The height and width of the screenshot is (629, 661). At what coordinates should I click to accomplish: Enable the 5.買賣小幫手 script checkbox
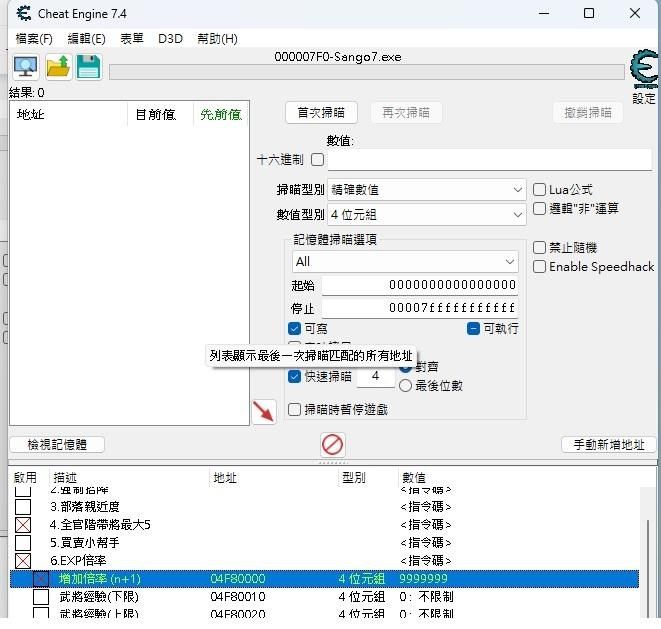[x=23, y=543]
